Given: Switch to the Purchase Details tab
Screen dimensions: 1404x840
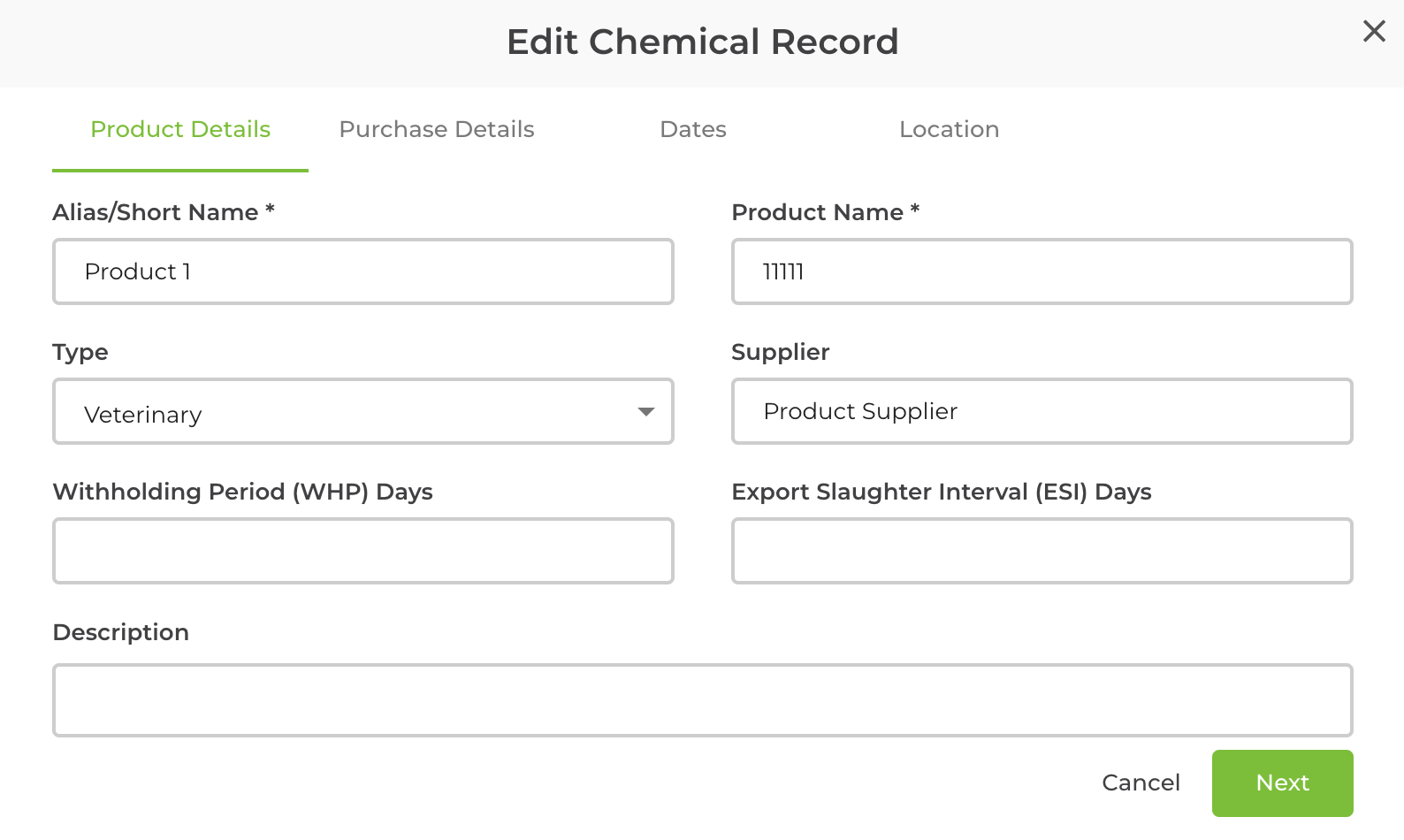Looking at the screenshot, I should point(436,129).
